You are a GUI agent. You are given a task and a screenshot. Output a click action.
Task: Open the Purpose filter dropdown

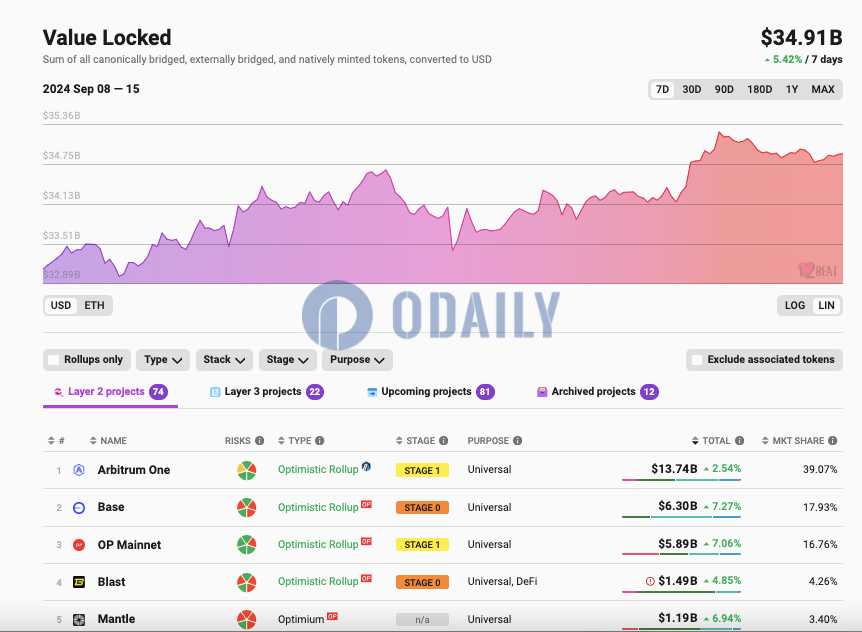357,360
